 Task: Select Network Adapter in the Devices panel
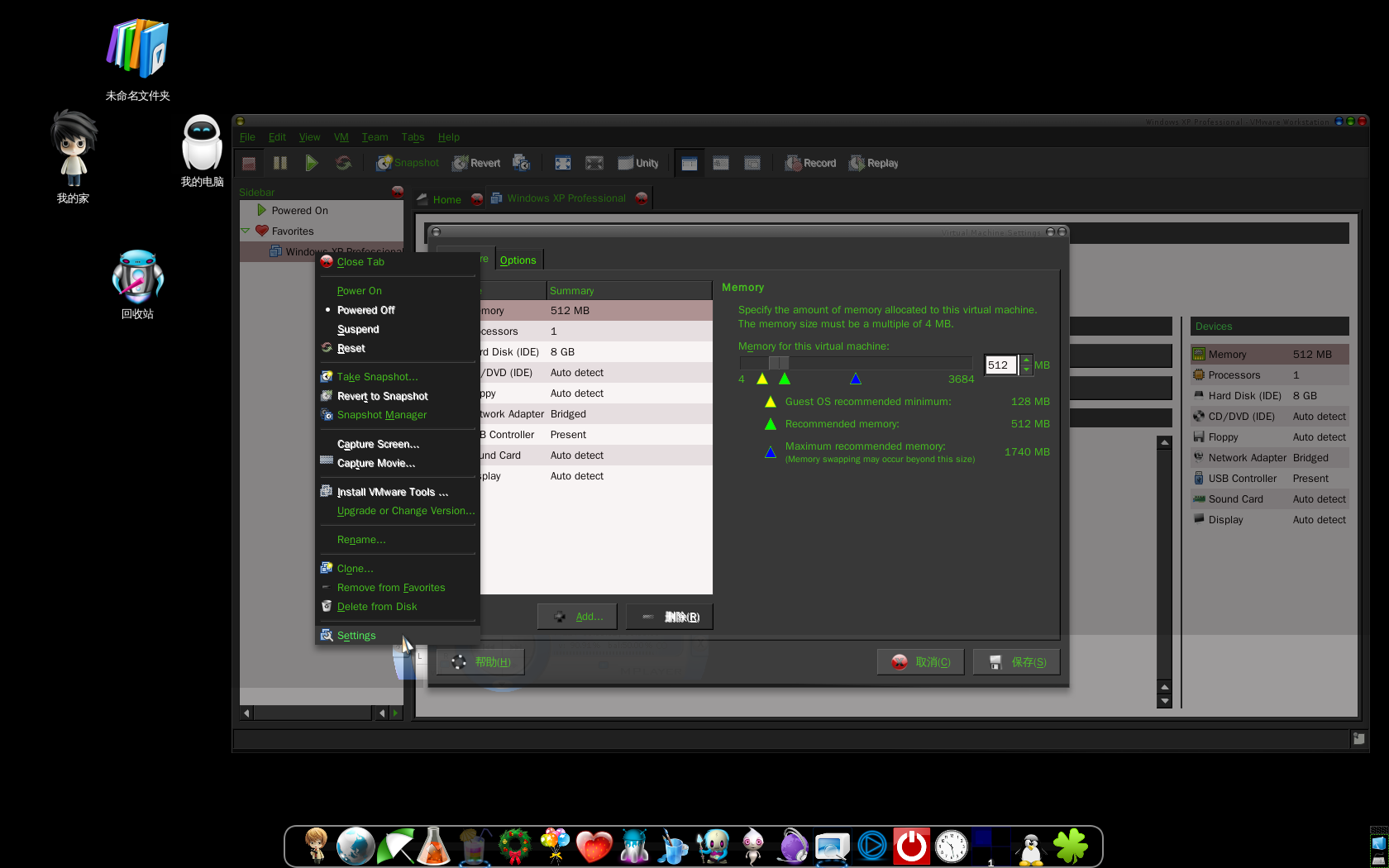(1270, 458)
